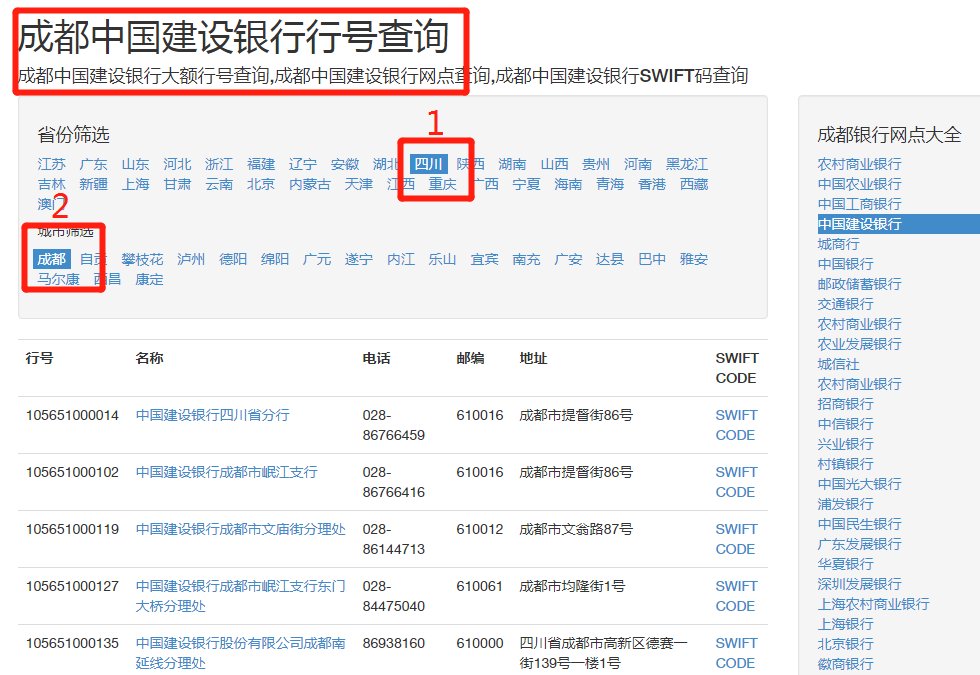Select the 内蒙古 province link
This screenshot has width=980, height=675.
coord(309,184)
